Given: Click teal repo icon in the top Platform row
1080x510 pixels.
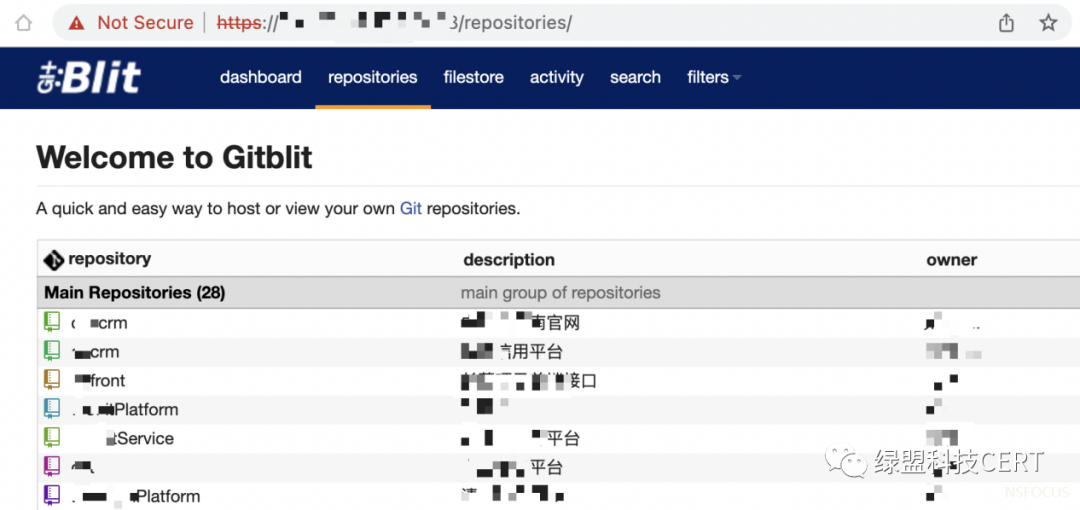Looking at the screenshot, I should [52, 409].
